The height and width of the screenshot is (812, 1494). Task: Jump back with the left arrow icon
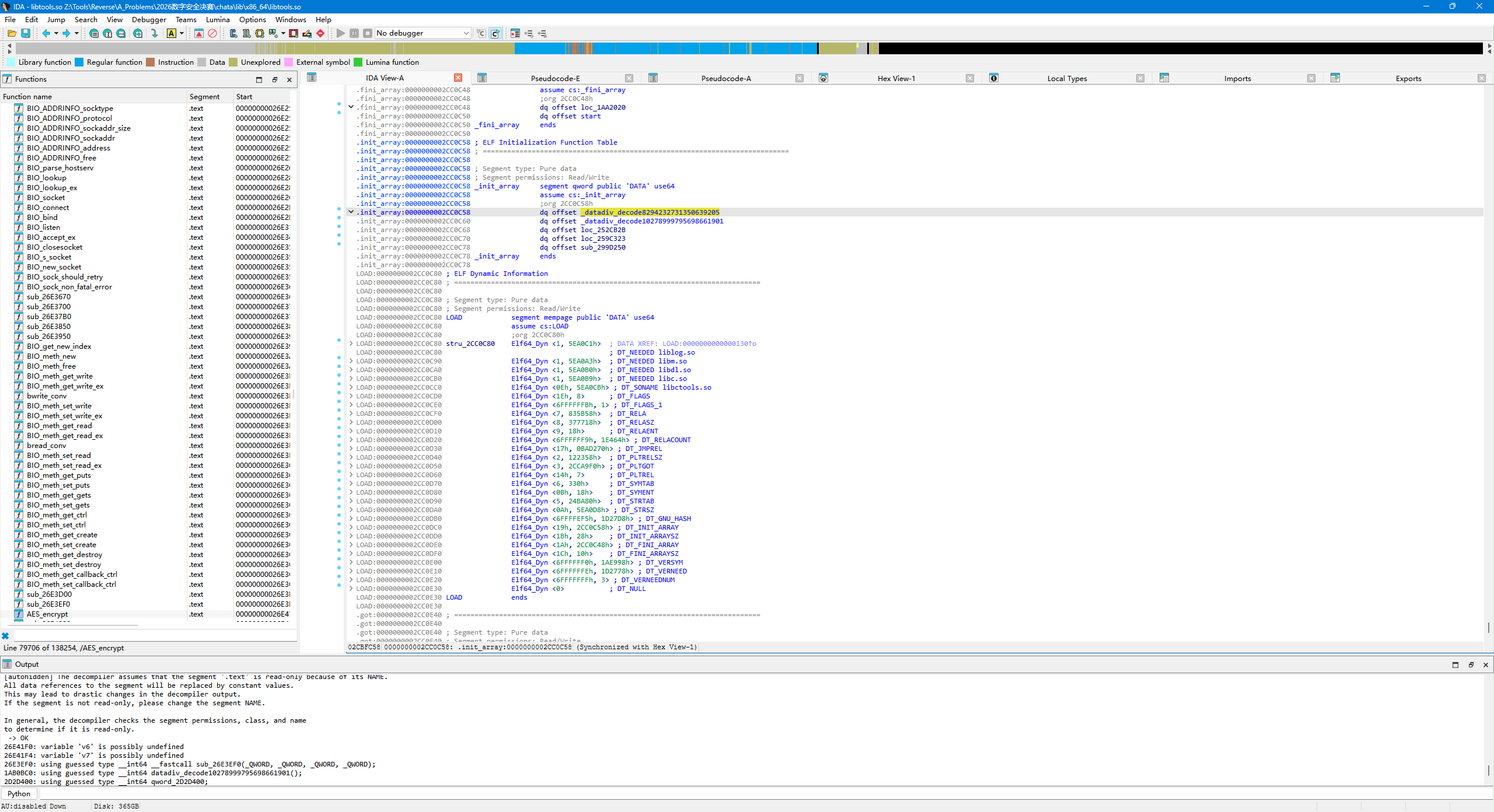coord(46,33)
